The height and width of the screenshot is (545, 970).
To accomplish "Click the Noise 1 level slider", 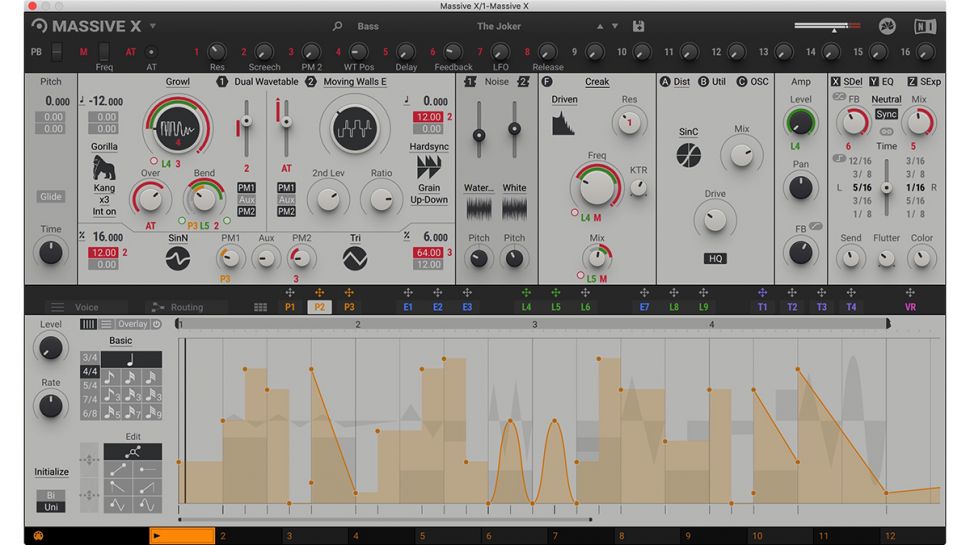I will coord(479,134).
